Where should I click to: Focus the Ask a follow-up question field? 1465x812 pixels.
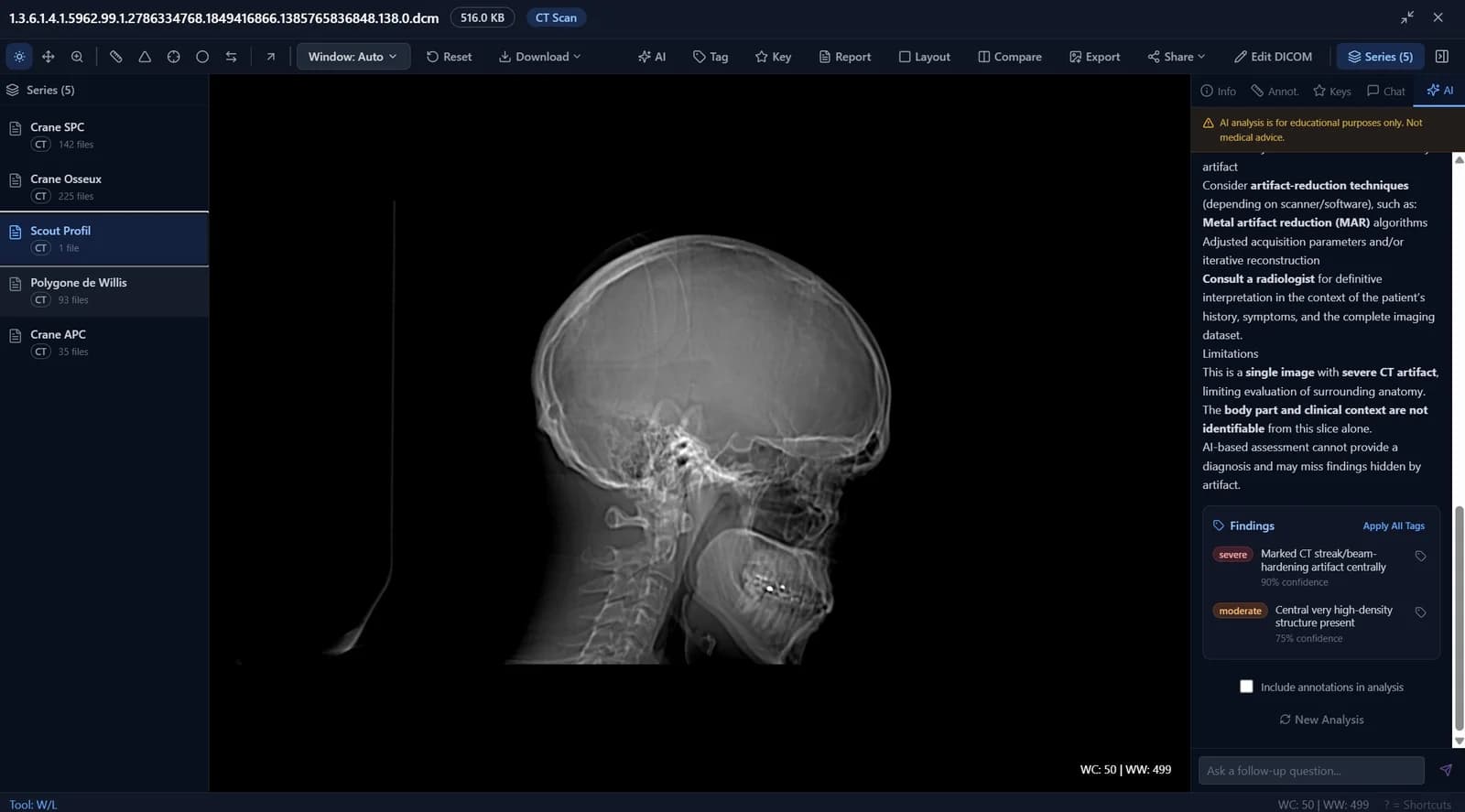click(x=1311, y=771)
